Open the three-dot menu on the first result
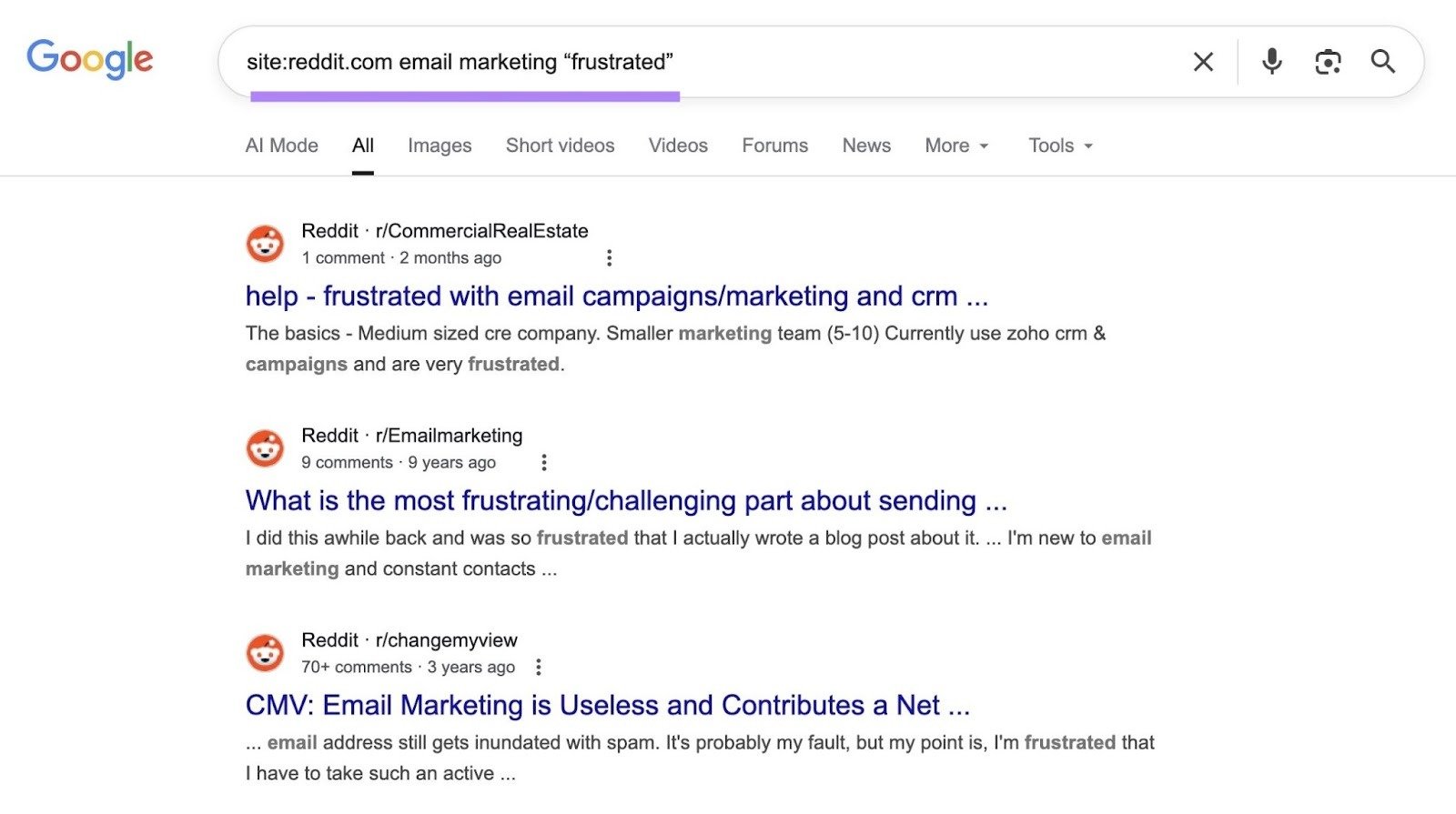Image resolution: width=1456 pixels, height=814 pixels. 609,258
